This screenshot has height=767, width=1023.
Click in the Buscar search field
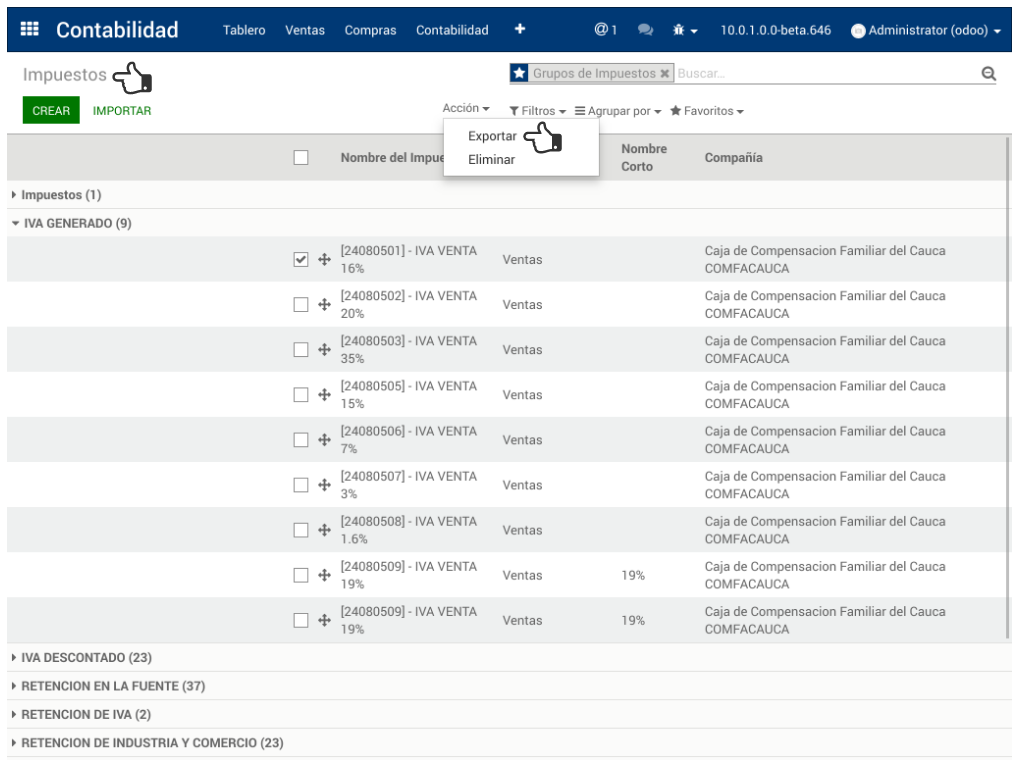820,74
